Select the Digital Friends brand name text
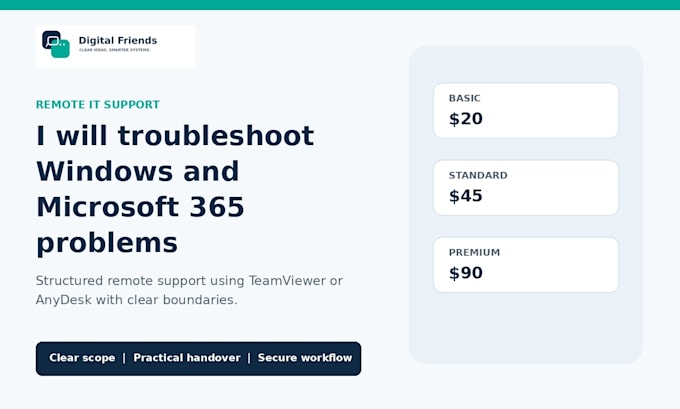This screenshot has height=409, width=680. point(118,40)
